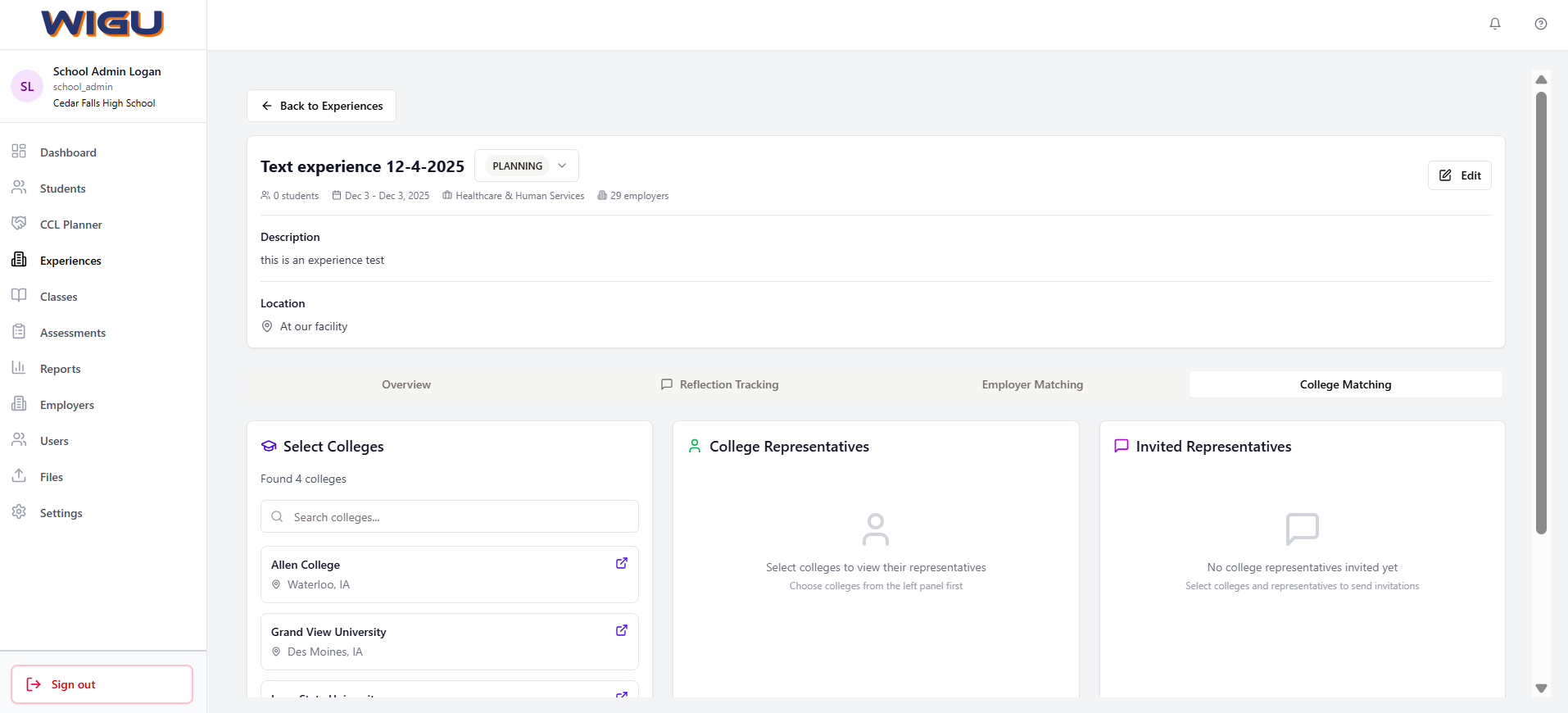
Task: Open Grand View University external link icon
Action: [621, 630]
